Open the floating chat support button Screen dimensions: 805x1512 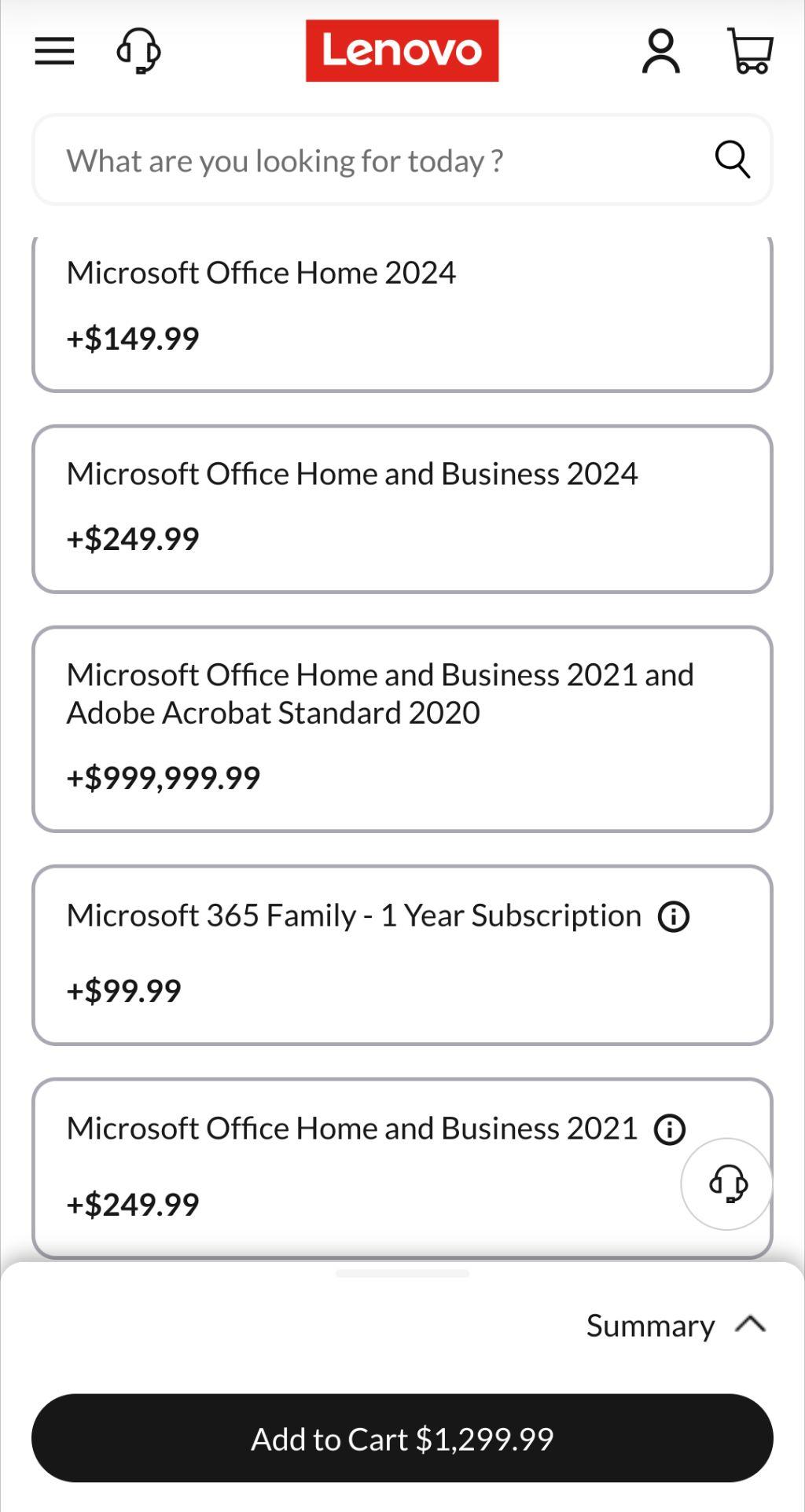727,1184
